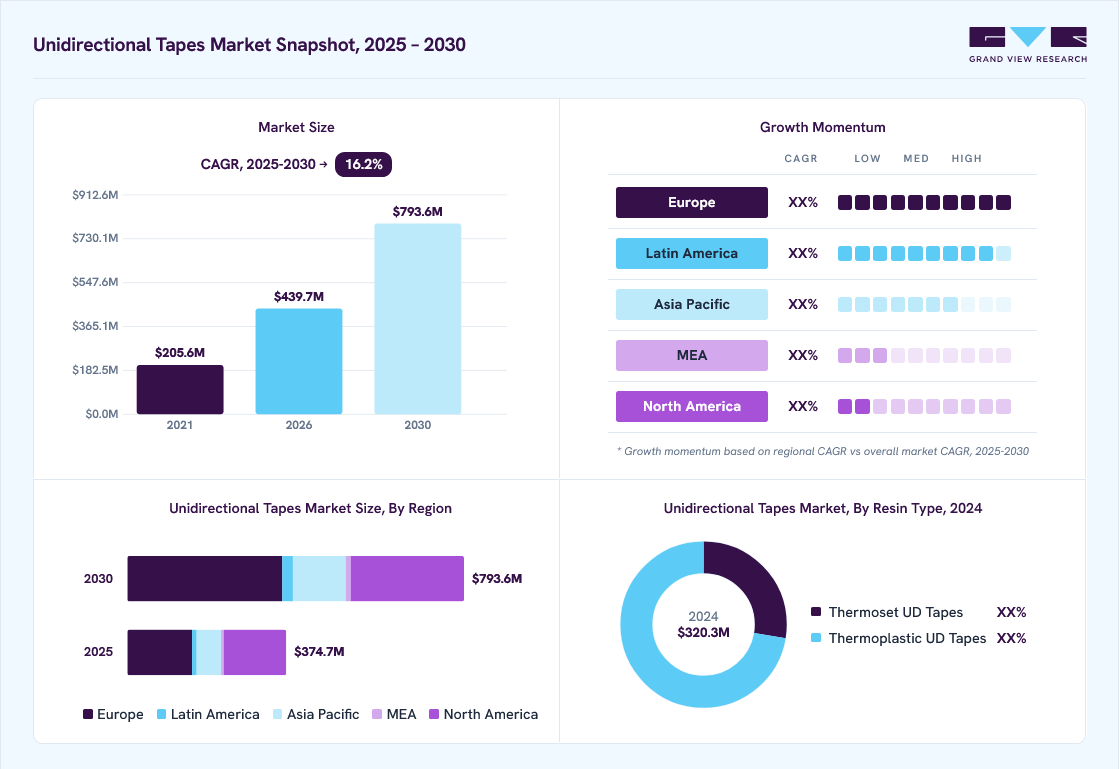This screenshot has width=1120, height=769.
Task: Click Thermoset UD Tapes legend swatch
Action: click(x=816, y=612)
